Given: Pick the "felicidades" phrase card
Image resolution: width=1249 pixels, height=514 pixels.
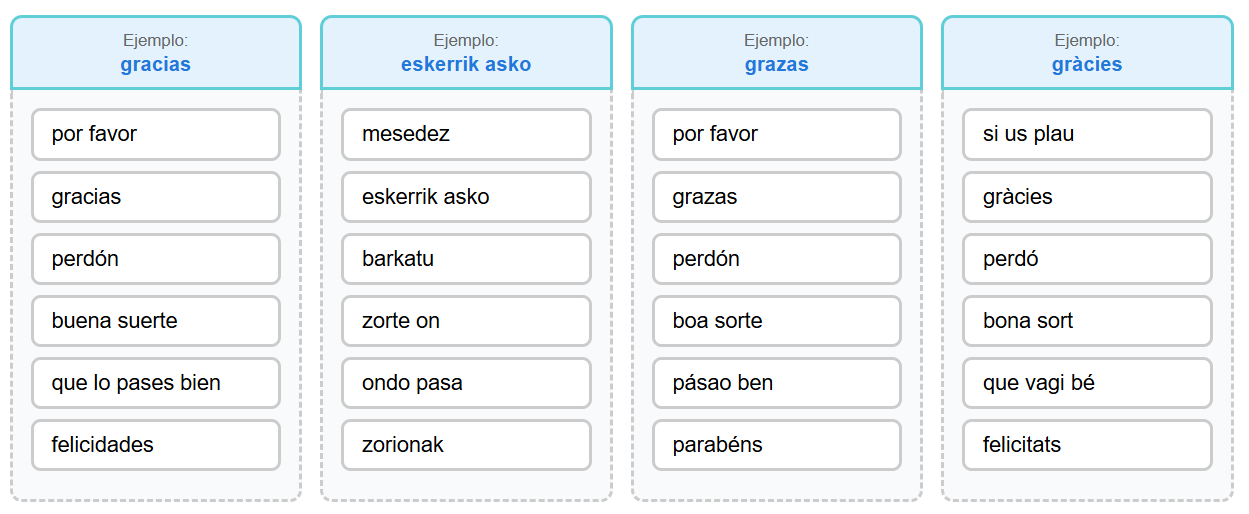Looking at the screenshot, I should coord(156,445).
